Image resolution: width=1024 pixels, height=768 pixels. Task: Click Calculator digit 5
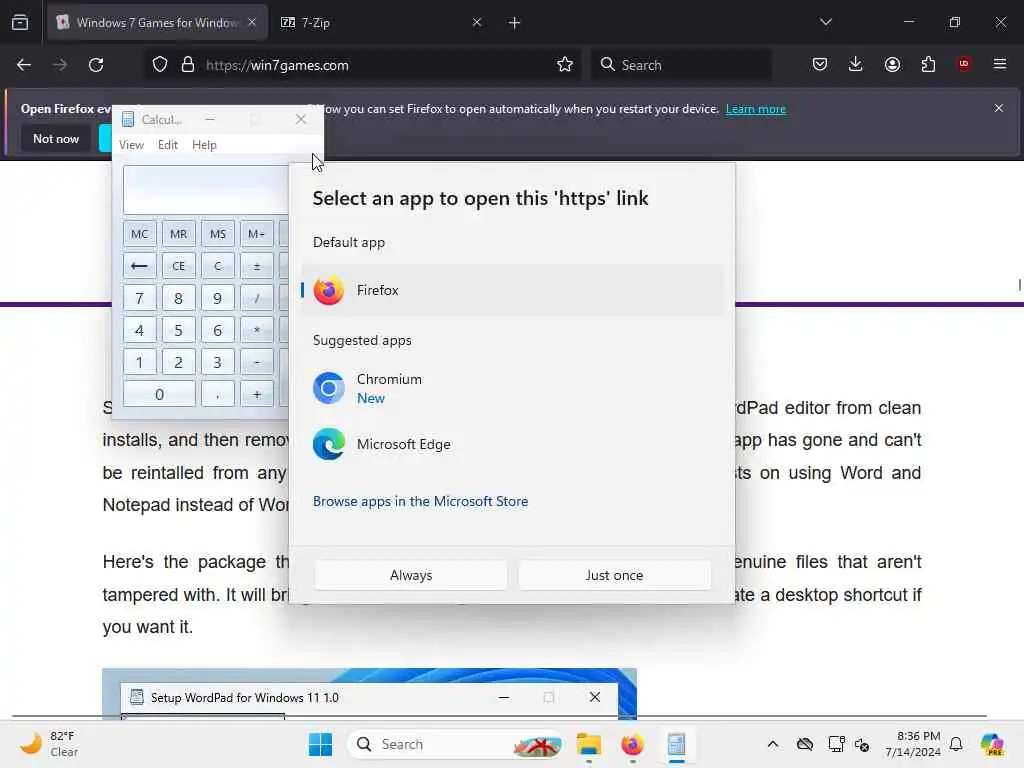pos(178,330)
